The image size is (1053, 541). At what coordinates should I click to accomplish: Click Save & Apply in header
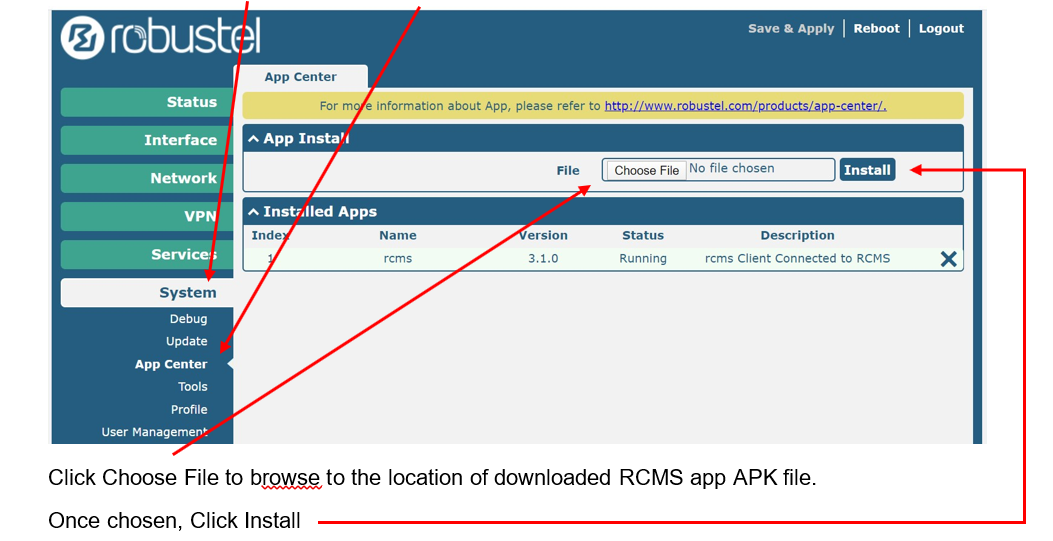coord(790,28)
